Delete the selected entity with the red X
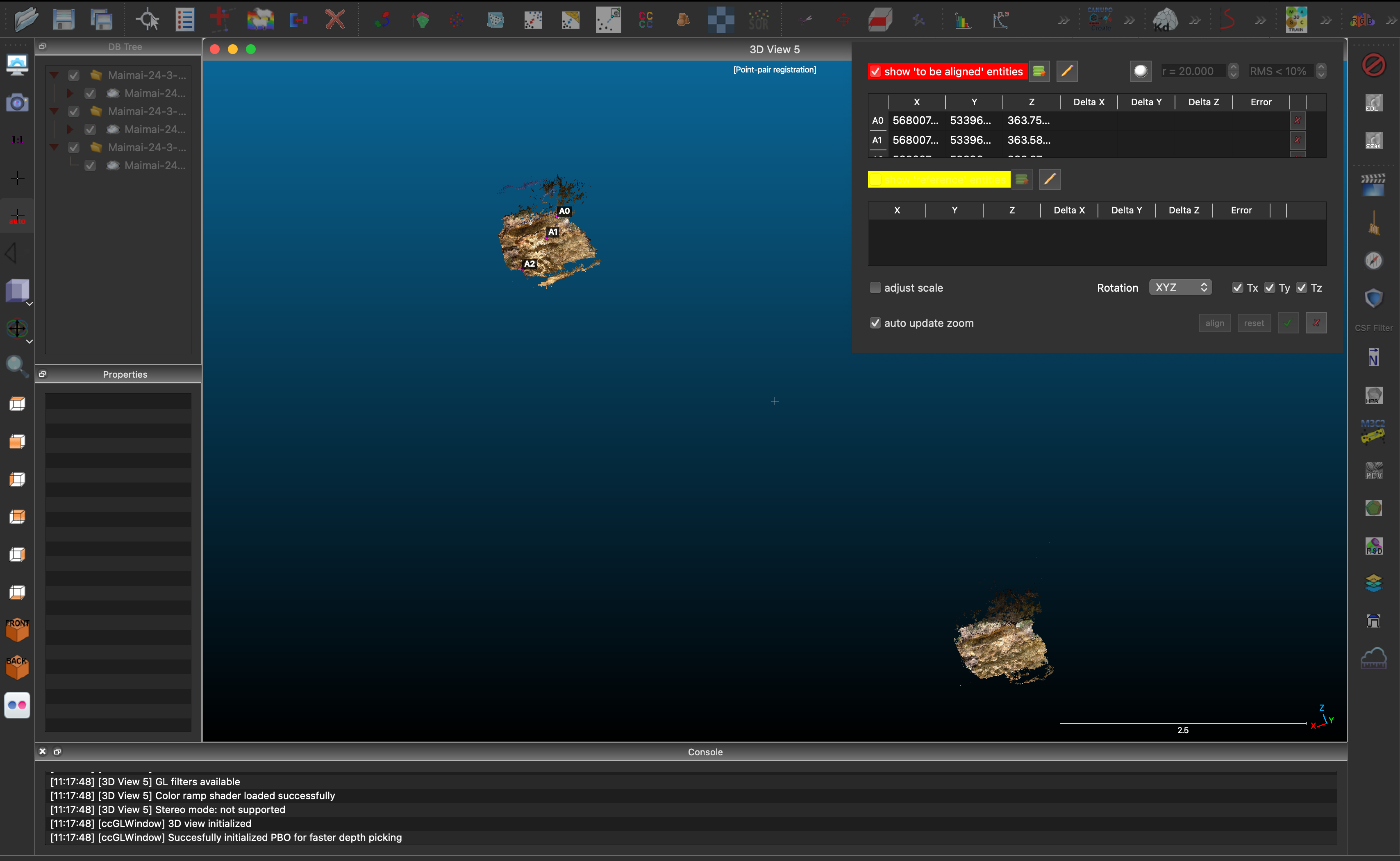This screenshot has width=1400, height=861. 335,19
